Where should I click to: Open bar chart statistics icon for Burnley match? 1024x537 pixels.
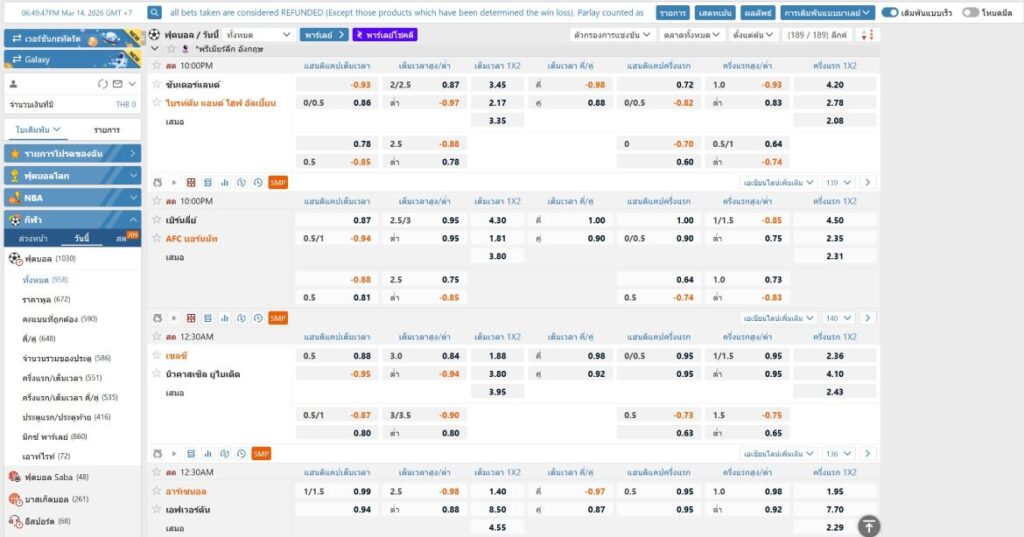point(225,318)
